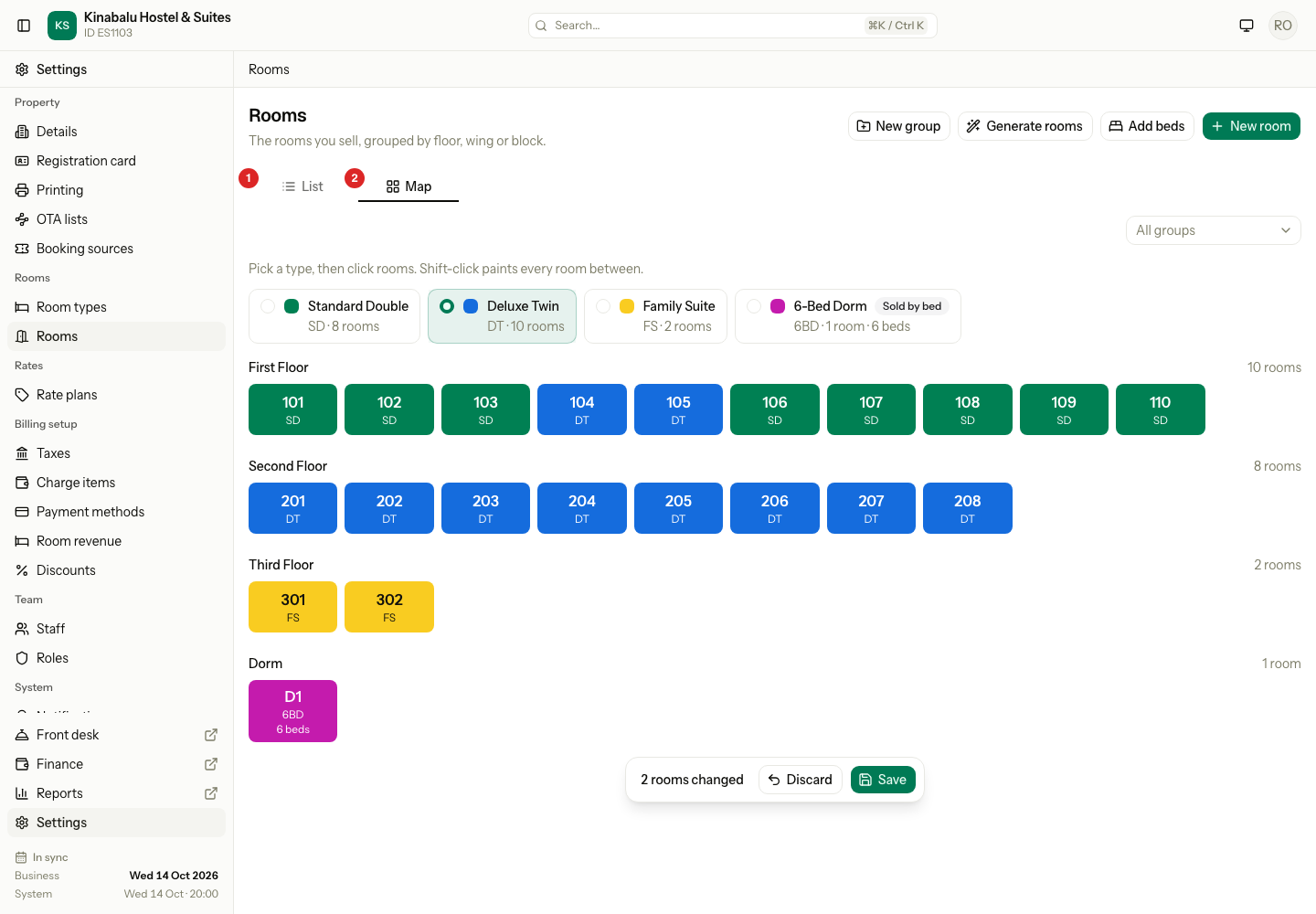
Task: Click the green New room button
Action: (1251, 126)
